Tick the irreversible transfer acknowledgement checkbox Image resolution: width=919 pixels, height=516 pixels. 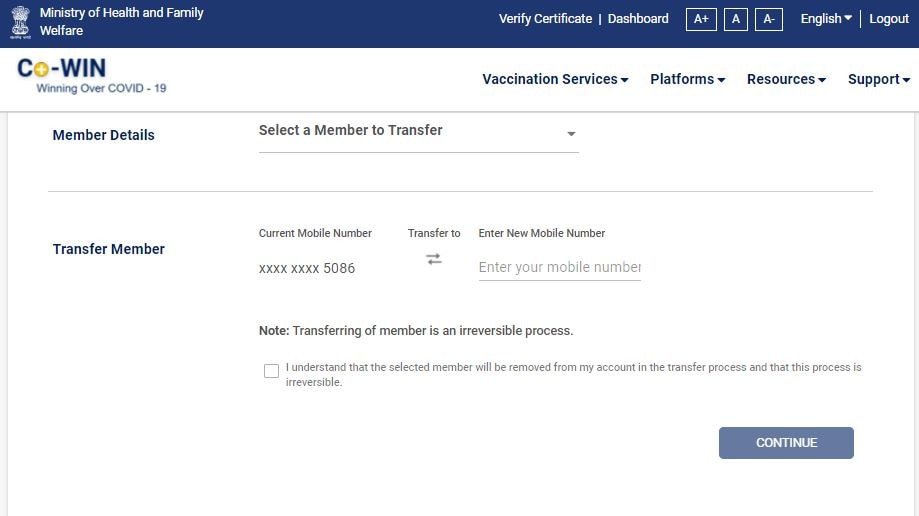271,371
